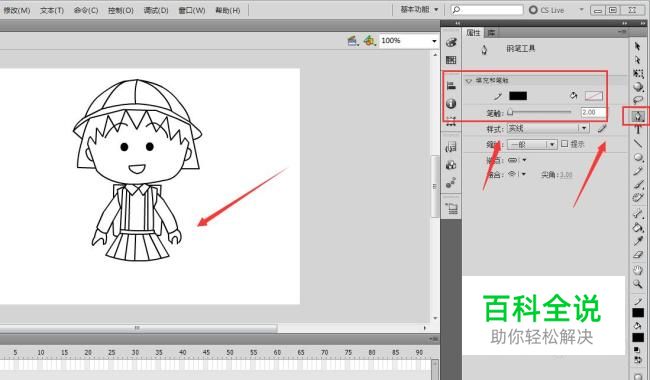This screenshot has width=650, height=380.
Task: Select the Eraser tool
Action: tap(638, 254)
